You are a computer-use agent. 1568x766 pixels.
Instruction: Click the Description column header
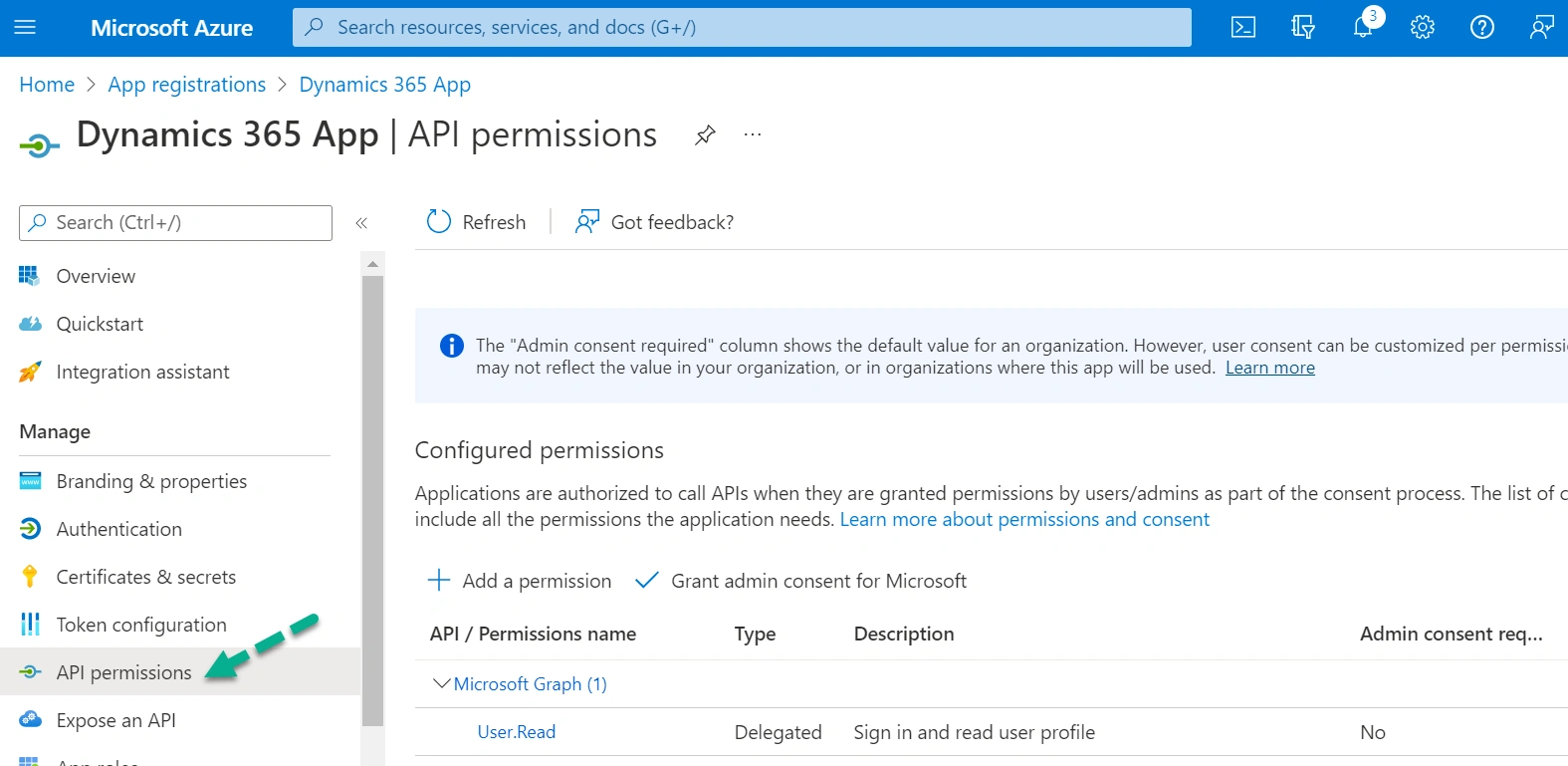click(904, 634)
